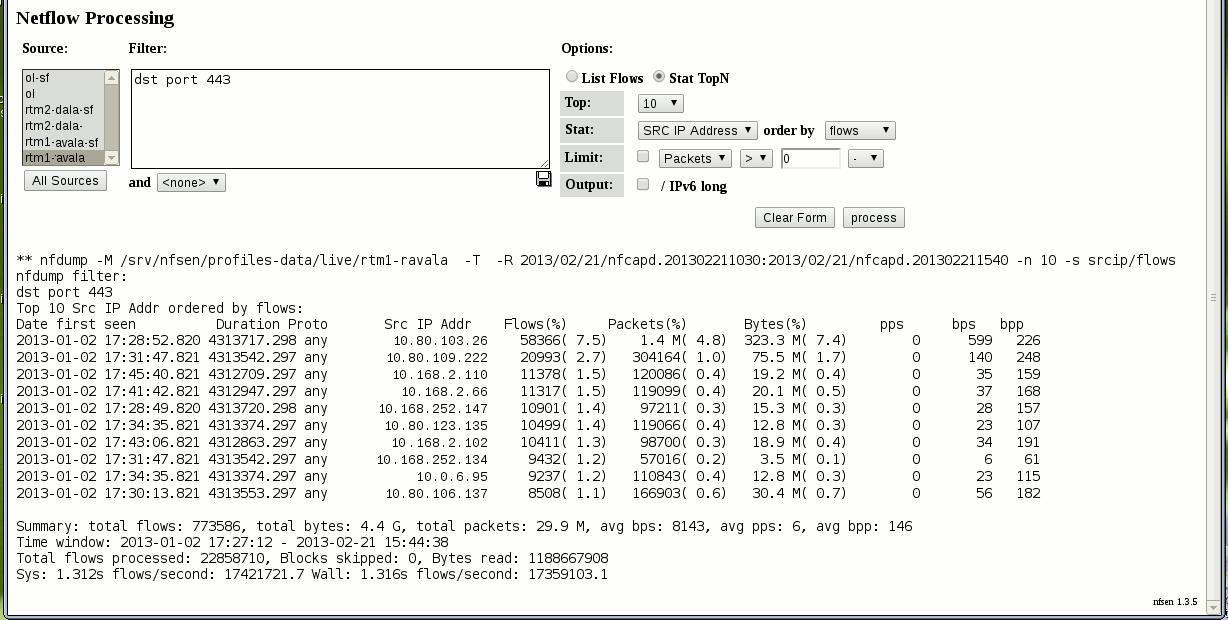Select rtm1-avala source entry
Screen dimensions: 1228x620
click(64, 158)
